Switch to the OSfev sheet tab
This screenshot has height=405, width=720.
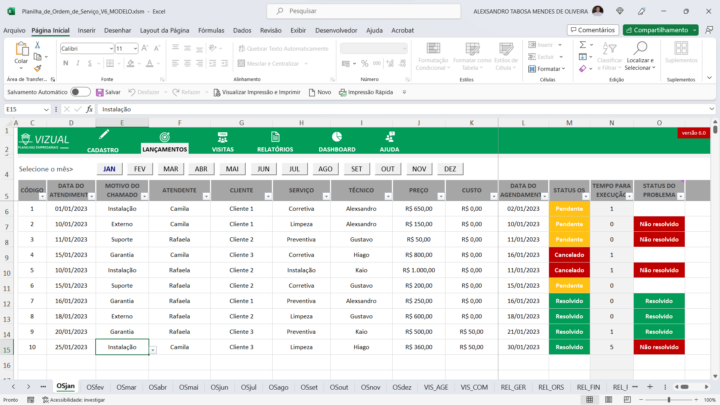pyautogui.click(x=96, y=386)
